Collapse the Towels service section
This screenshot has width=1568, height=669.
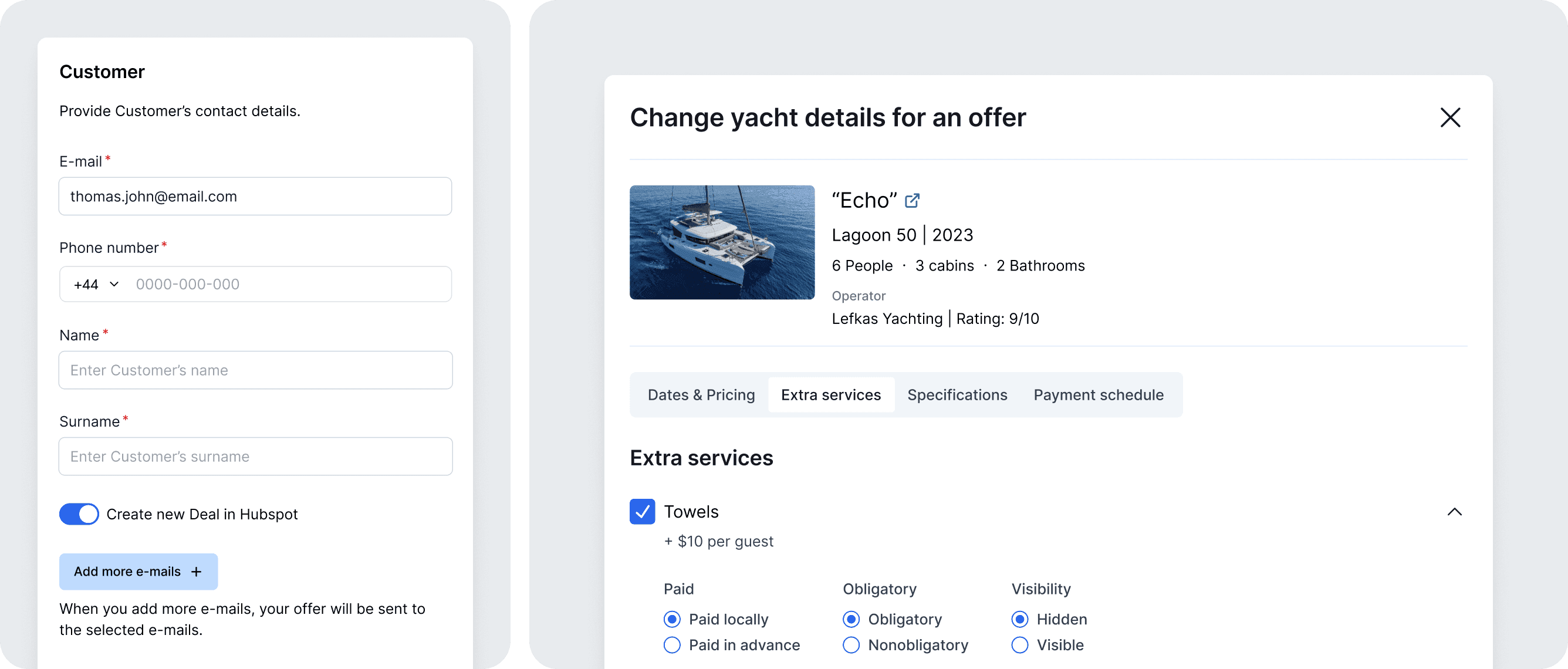(1454, 512)
